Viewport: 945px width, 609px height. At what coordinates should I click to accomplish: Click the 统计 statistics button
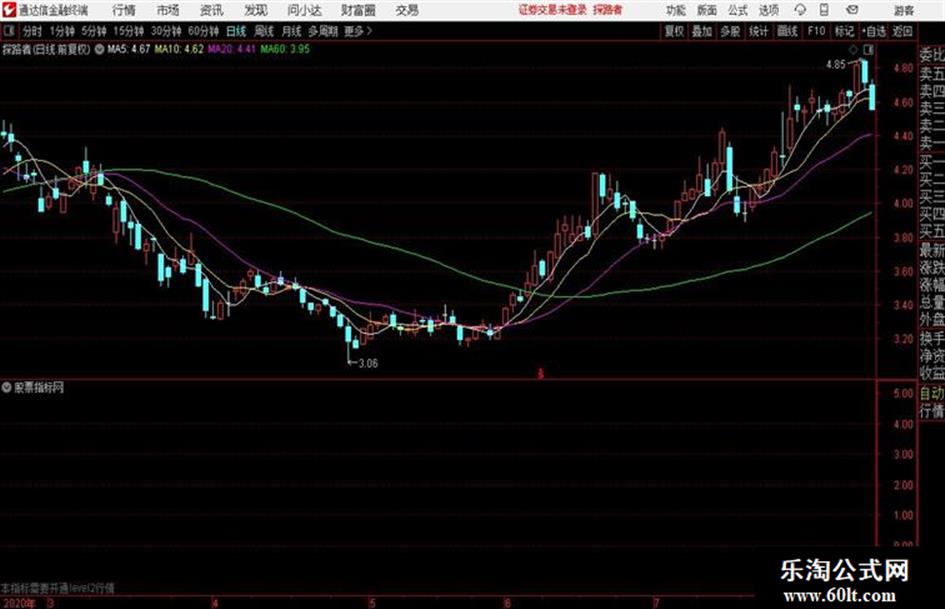coord(758,31)
